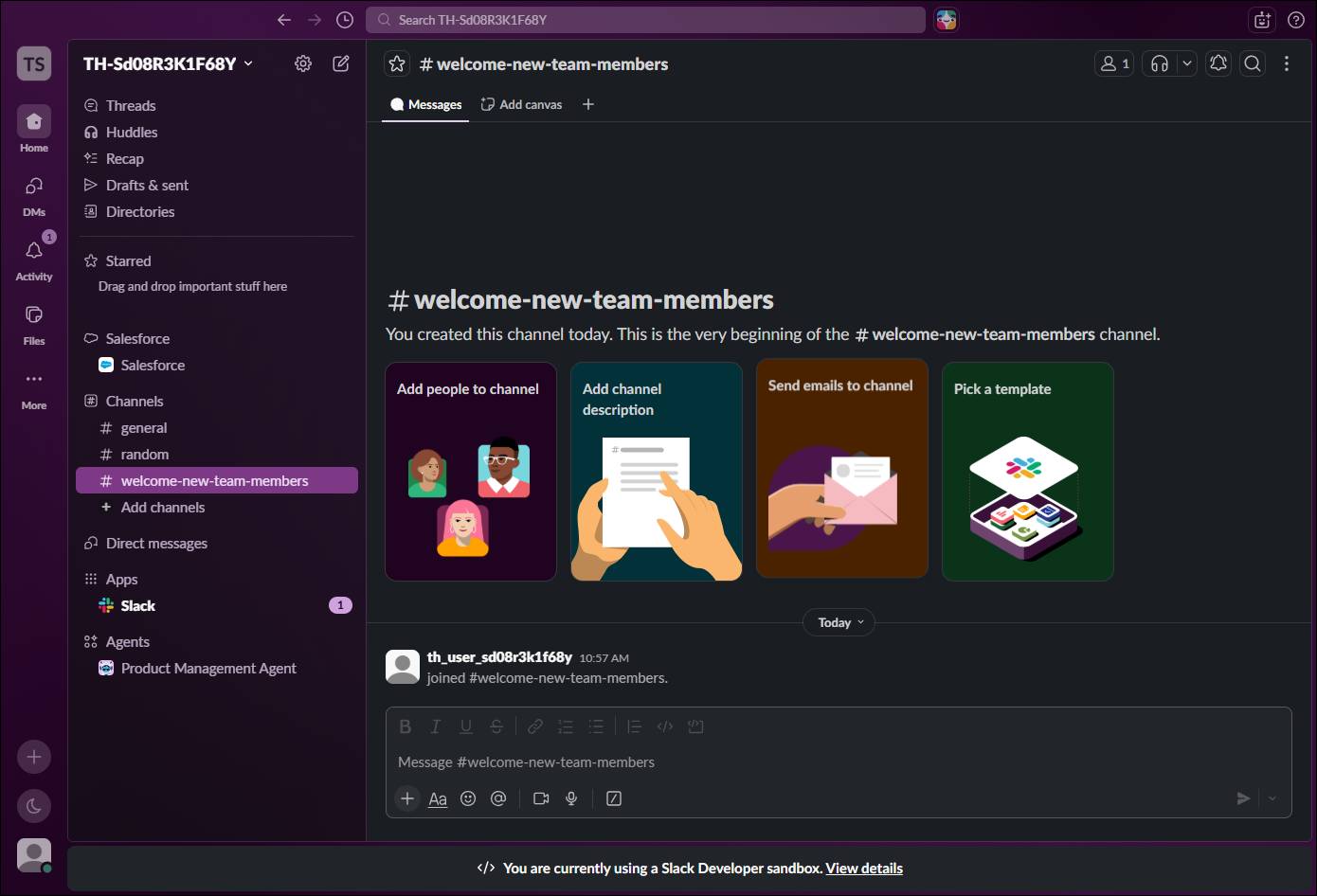Go forward in navigation history
The width and height of the screenshot is (1317, 896).
(315, 20)
